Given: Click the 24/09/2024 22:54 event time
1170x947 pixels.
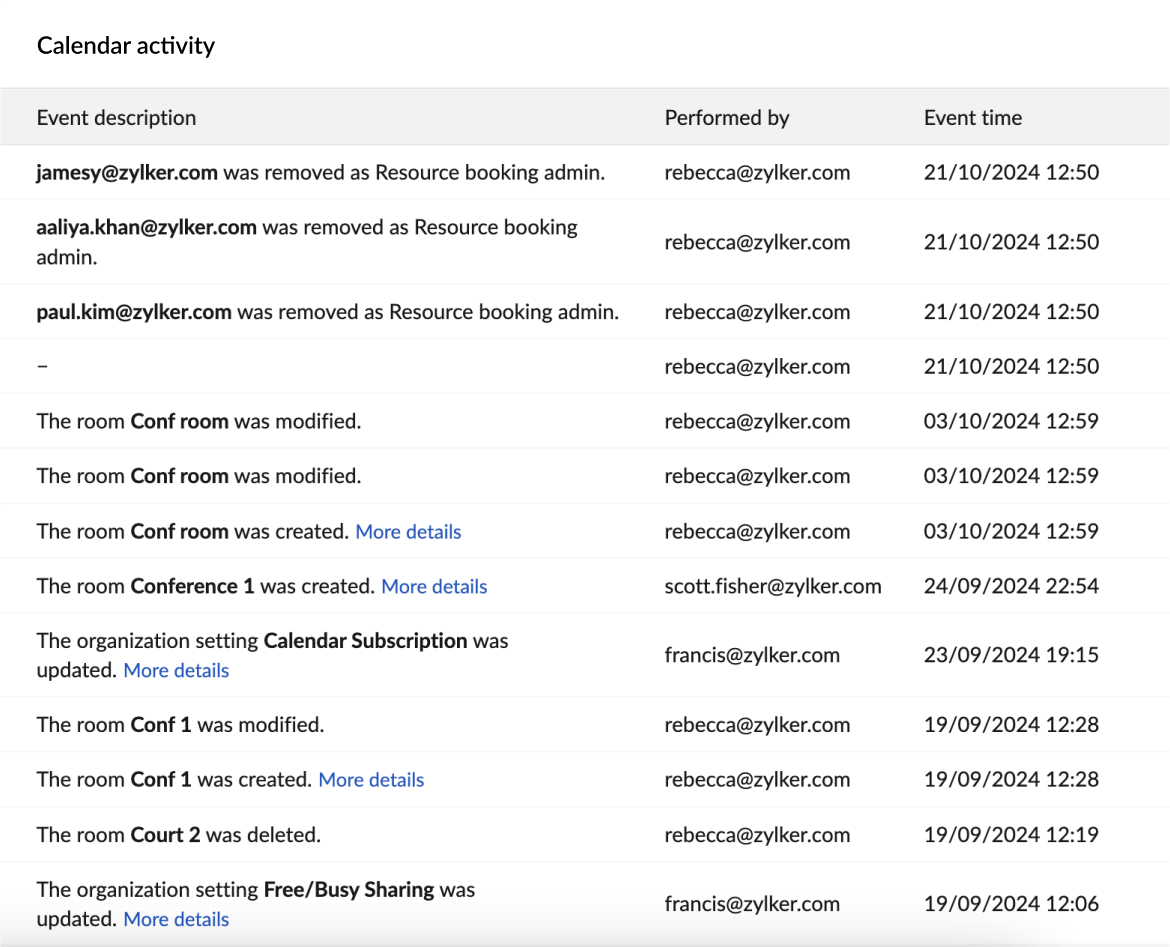Looking at the screenshot, I should [1010, 587].
